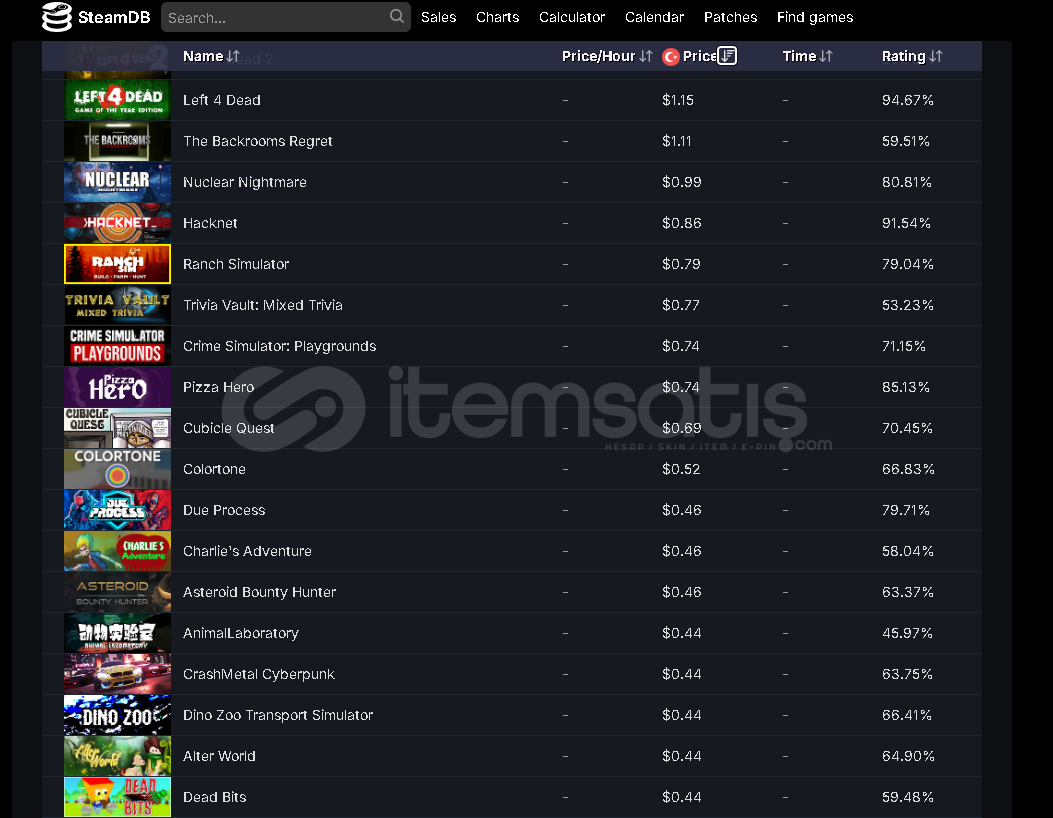The width and height of the screenshot is (1053, 818).
Task: Open Nuclear Nightmare game link
Action: point(245,182)
